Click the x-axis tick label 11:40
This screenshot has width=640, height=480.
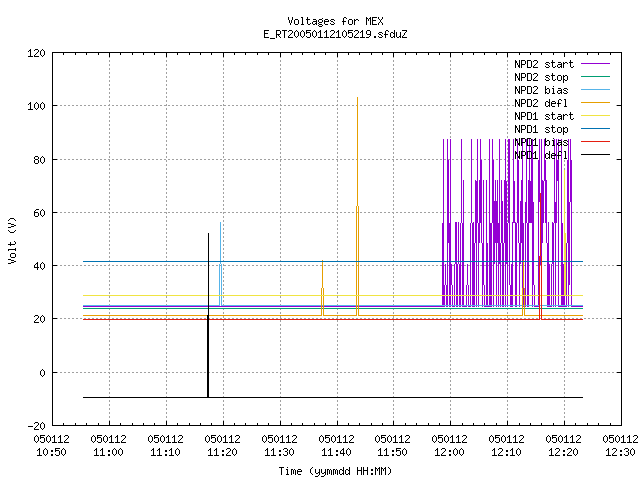(x=336, y=452)
